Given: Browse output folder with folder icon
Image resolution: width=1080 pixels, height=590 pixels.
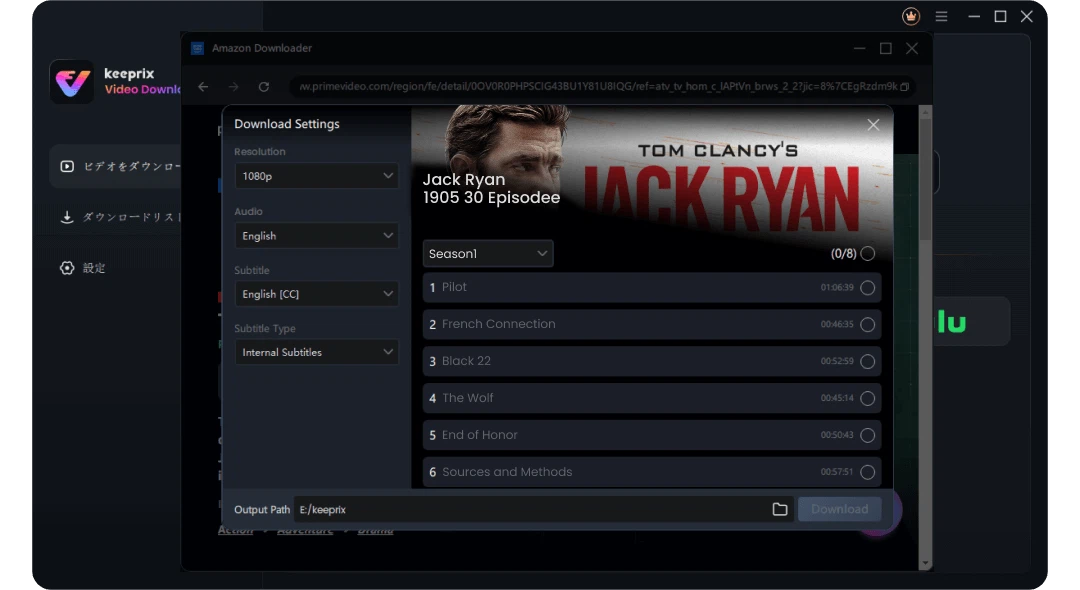Looking at the screenshot, I should pos(780,509).
